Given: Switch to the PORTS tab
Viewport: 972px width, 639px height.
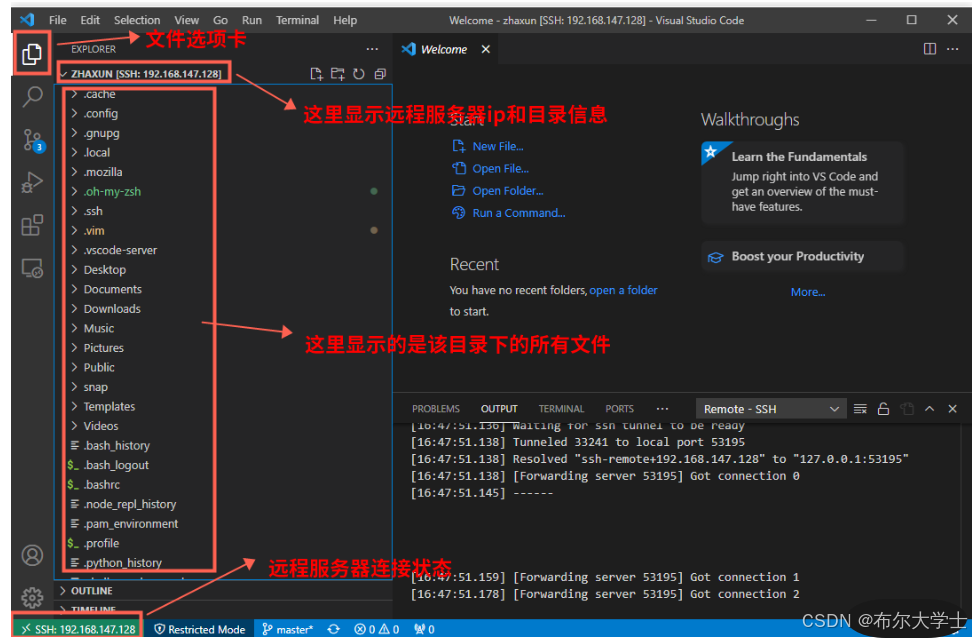Looking at the screenshot, I should coord(619,409).
